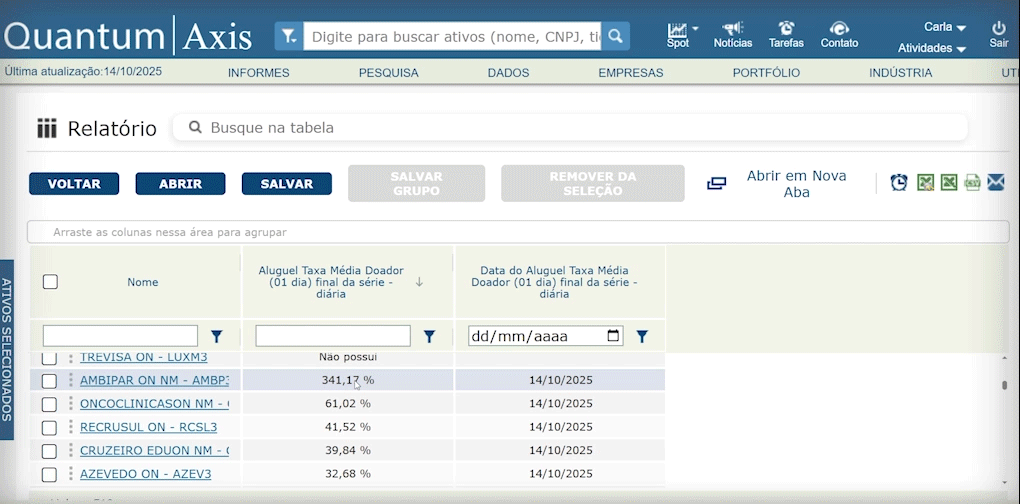
Task: Export report as CSV file icon
Action: coord(972,182)
